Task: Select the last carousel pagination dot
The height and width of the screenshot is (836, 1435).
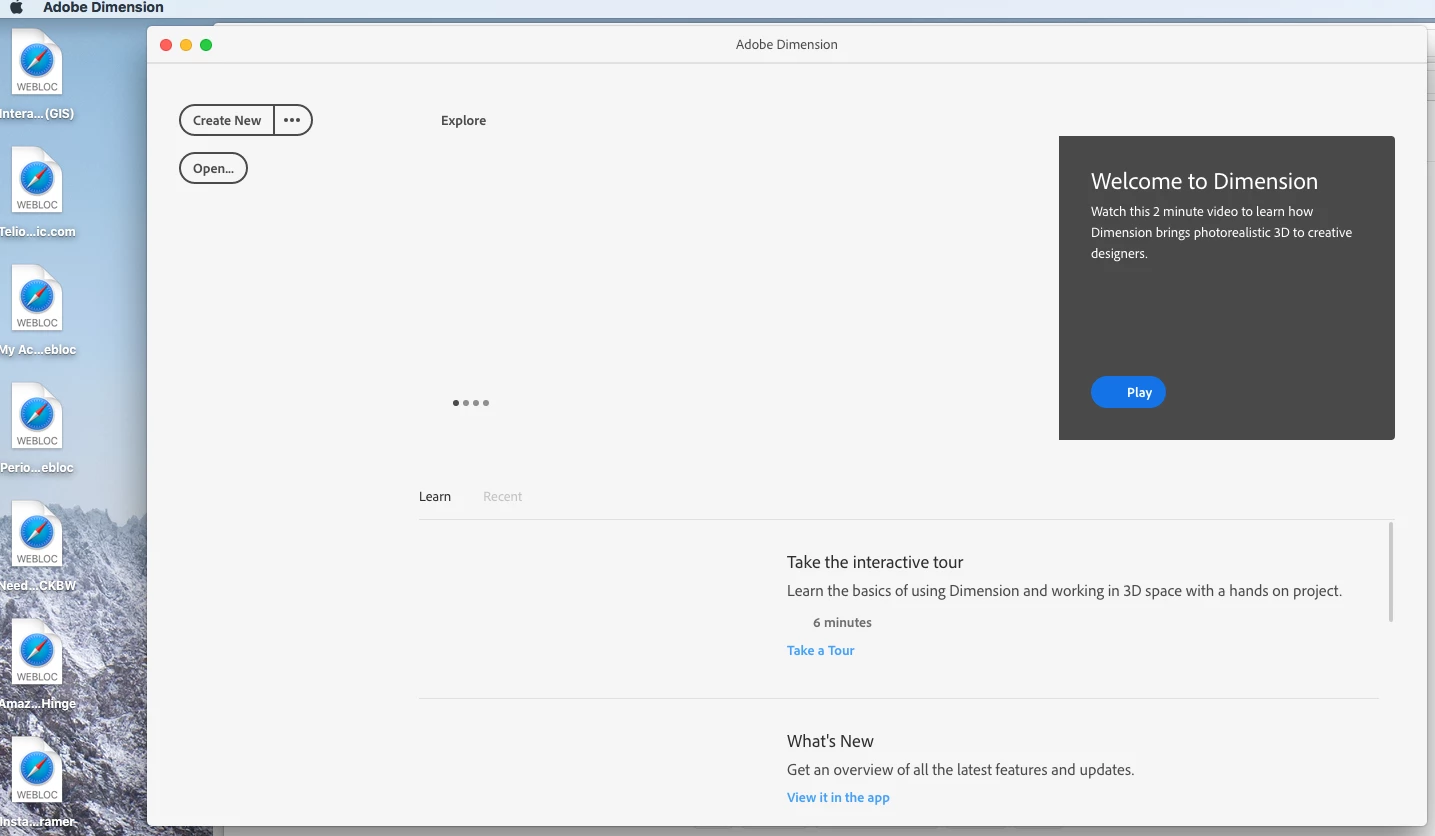Action: pos(486,403)
